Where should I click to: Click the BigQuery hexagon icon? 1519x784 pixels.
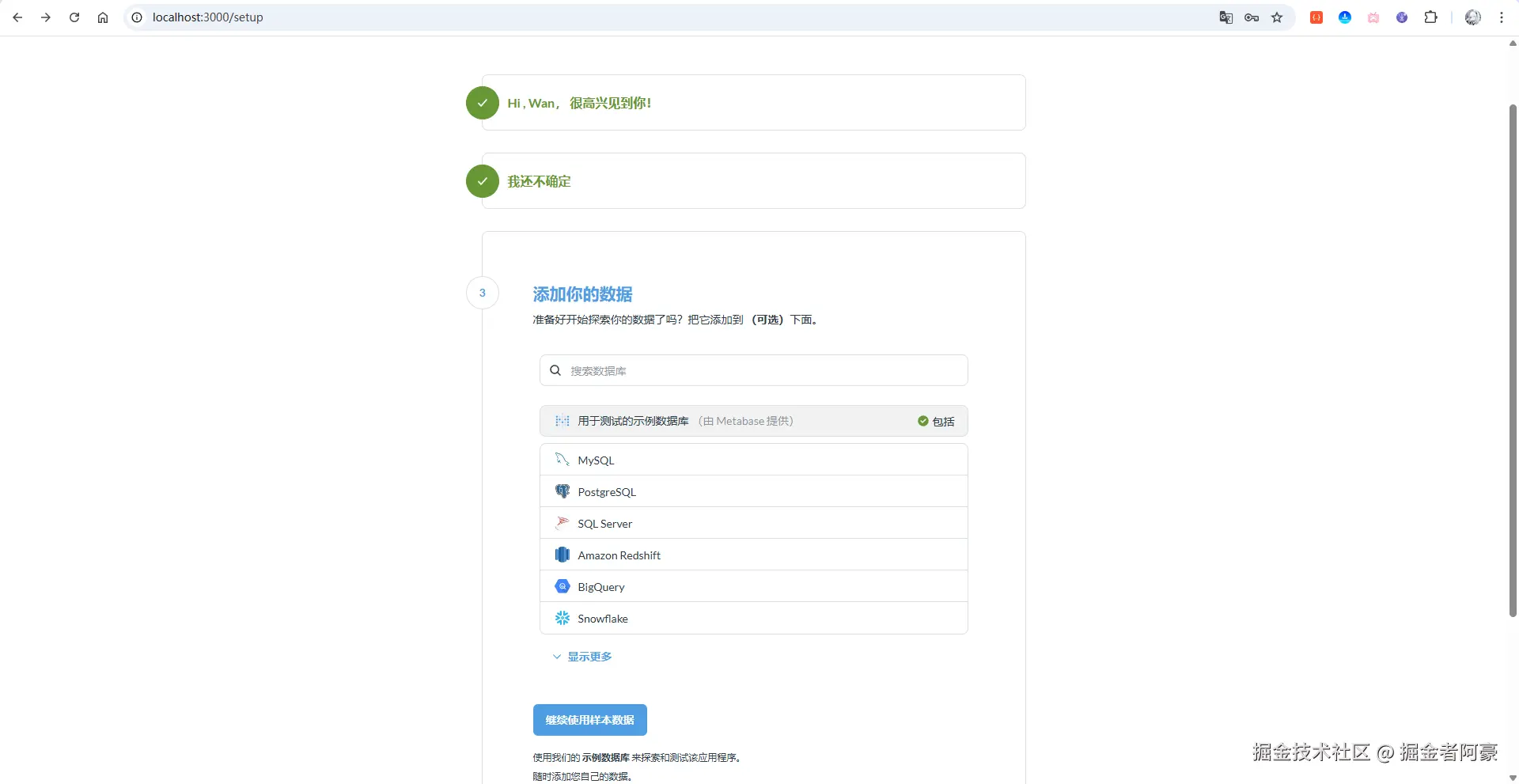coord(563,586)
